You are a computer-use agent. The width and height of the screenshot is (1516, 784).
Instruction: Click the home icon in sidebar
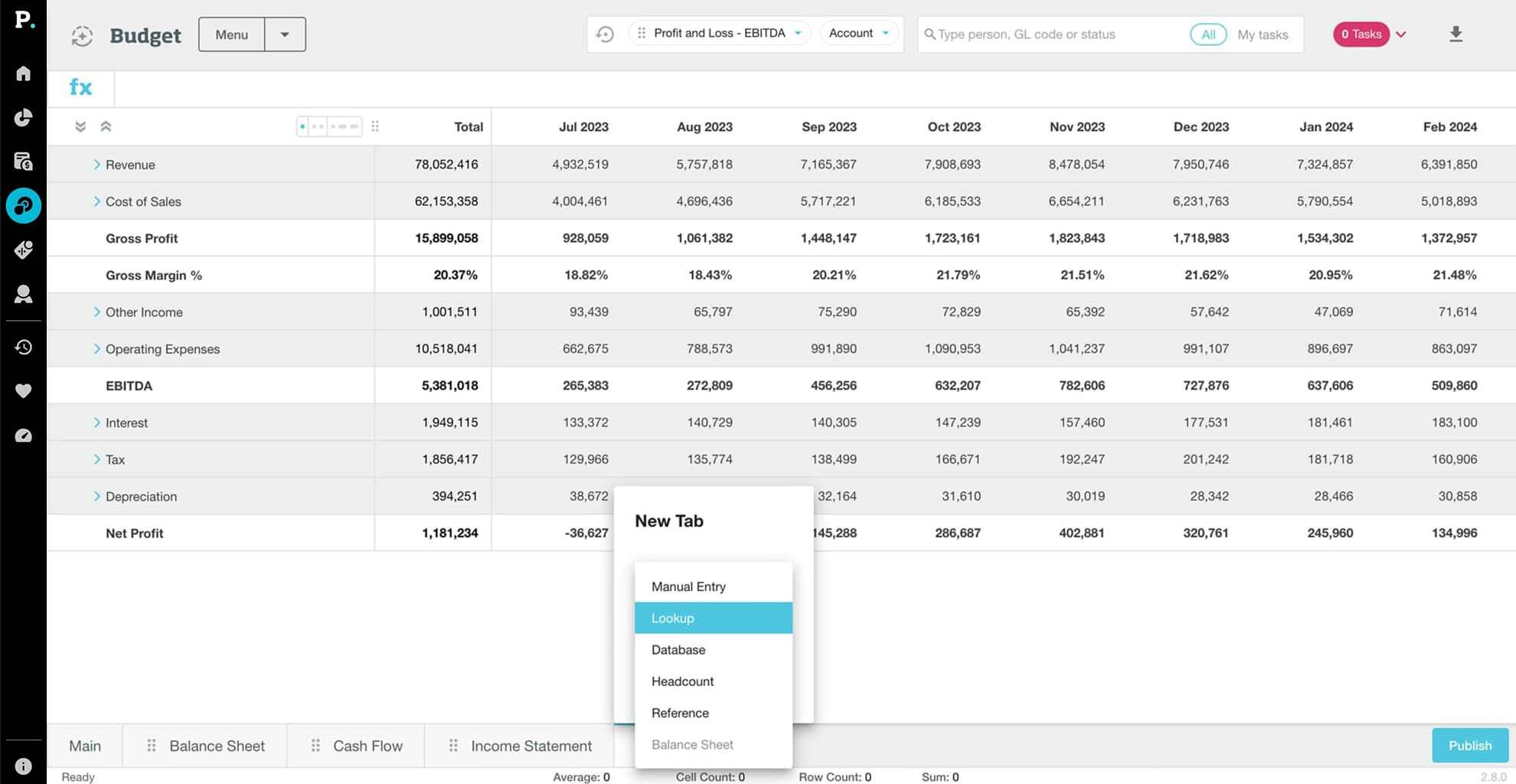pyautogui.click(x=23, y=73)
